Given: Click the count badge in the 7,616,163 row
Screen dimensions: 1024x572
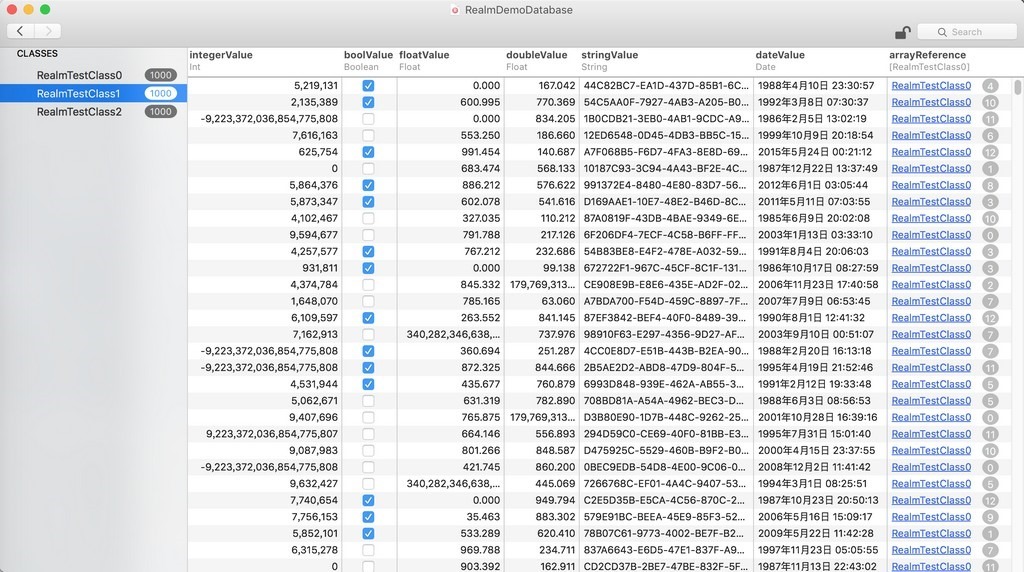Looking at the screenshot, I should [990, 135].
